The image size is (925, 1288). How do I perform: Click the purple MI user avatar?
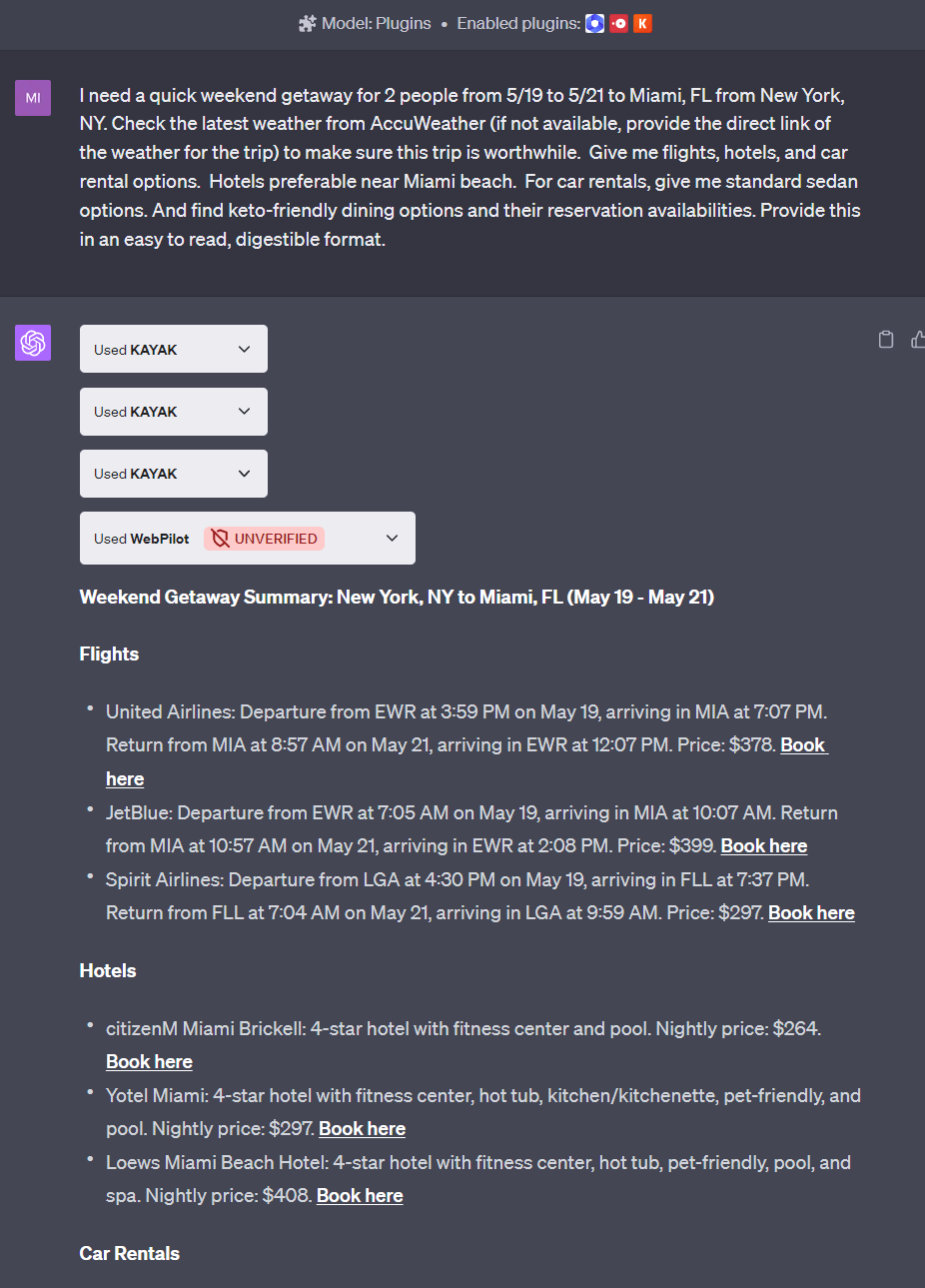(33, 98)
